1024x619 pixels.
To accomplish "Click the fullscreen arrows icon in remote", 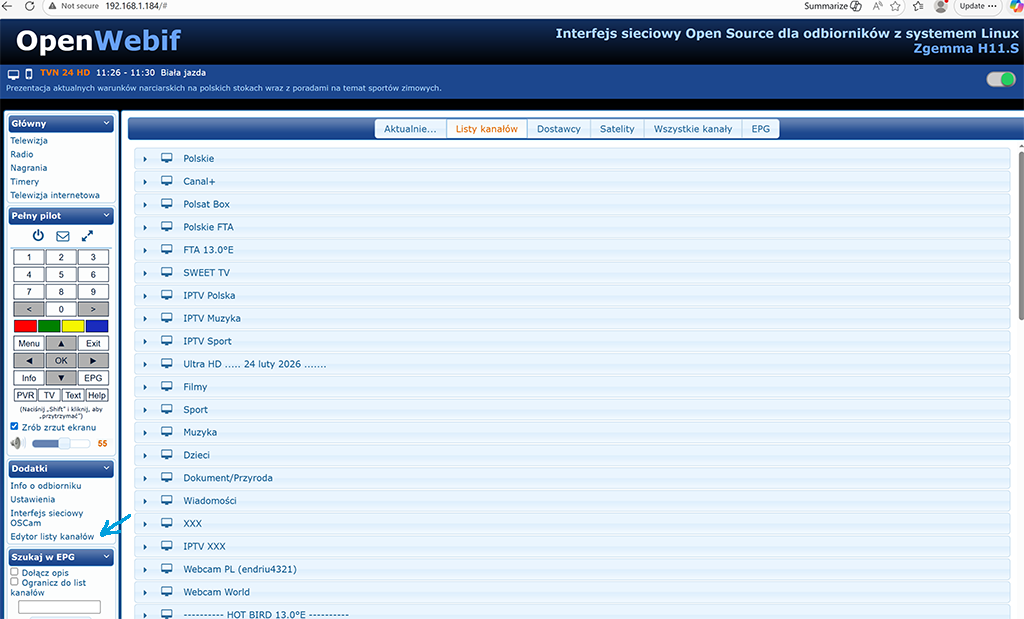I will 88,236.
